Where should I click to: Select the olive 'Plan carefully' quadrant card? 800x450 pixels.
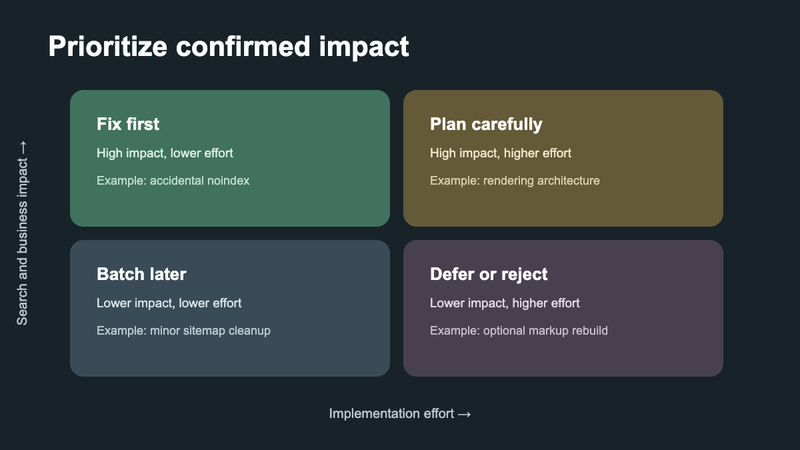tap(563, 158)
